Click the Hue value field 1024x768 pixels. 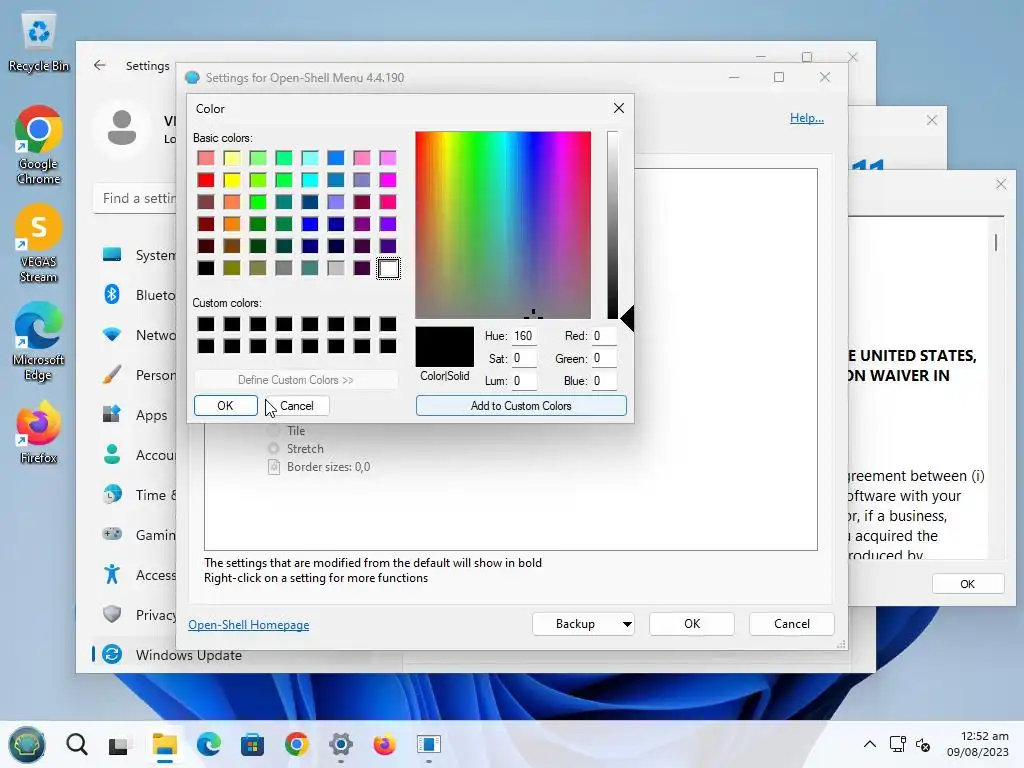[524, 336]
